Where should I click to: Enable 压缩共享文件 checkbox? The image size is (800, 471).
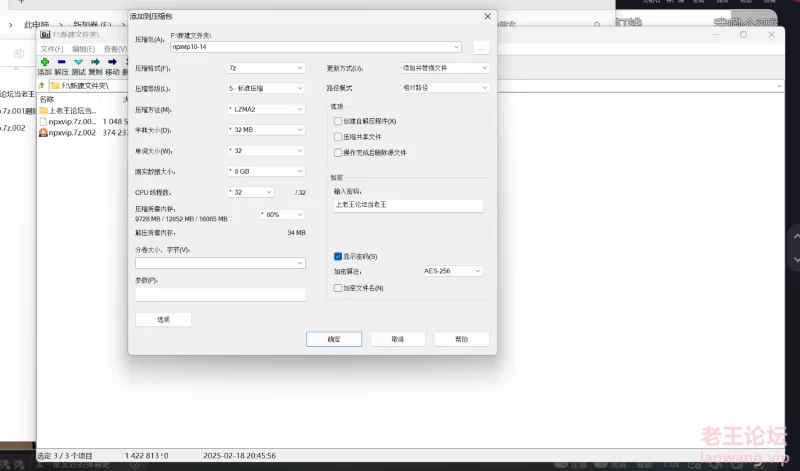click(338, 137)
